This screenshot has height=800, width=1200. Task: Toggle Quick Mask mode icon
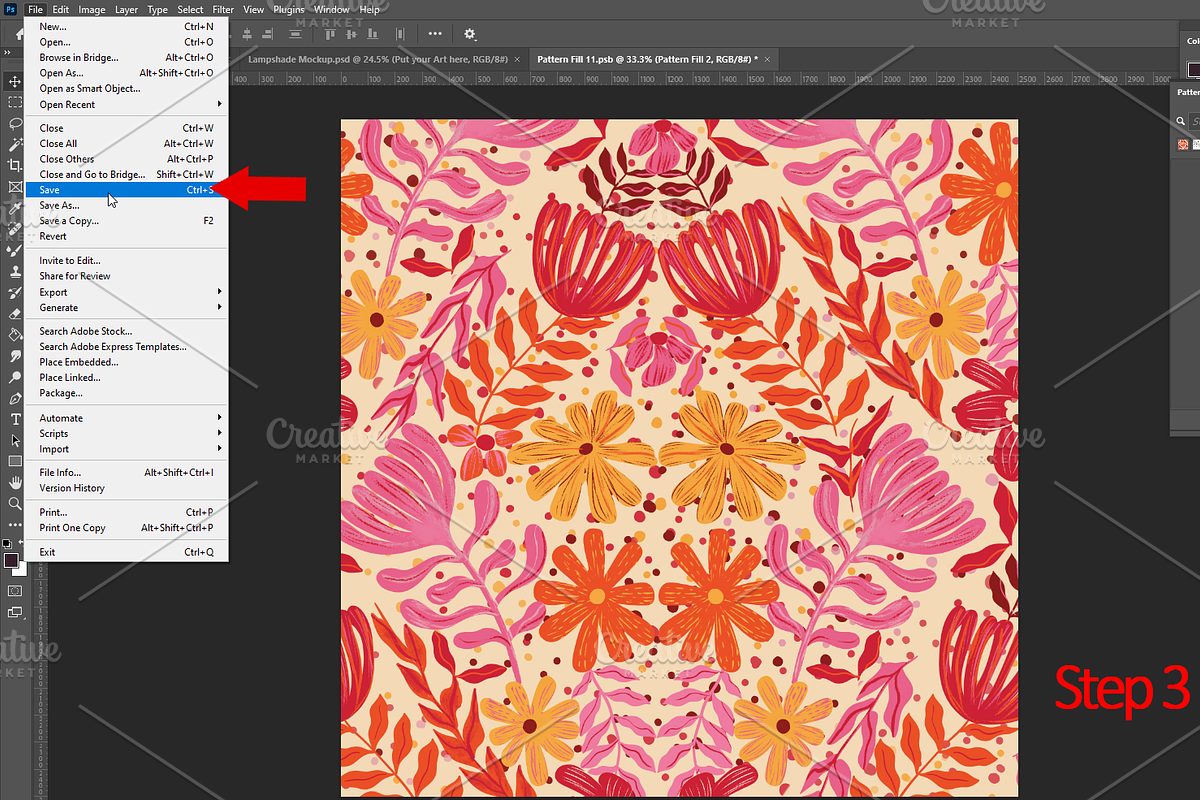click(15, 591)
